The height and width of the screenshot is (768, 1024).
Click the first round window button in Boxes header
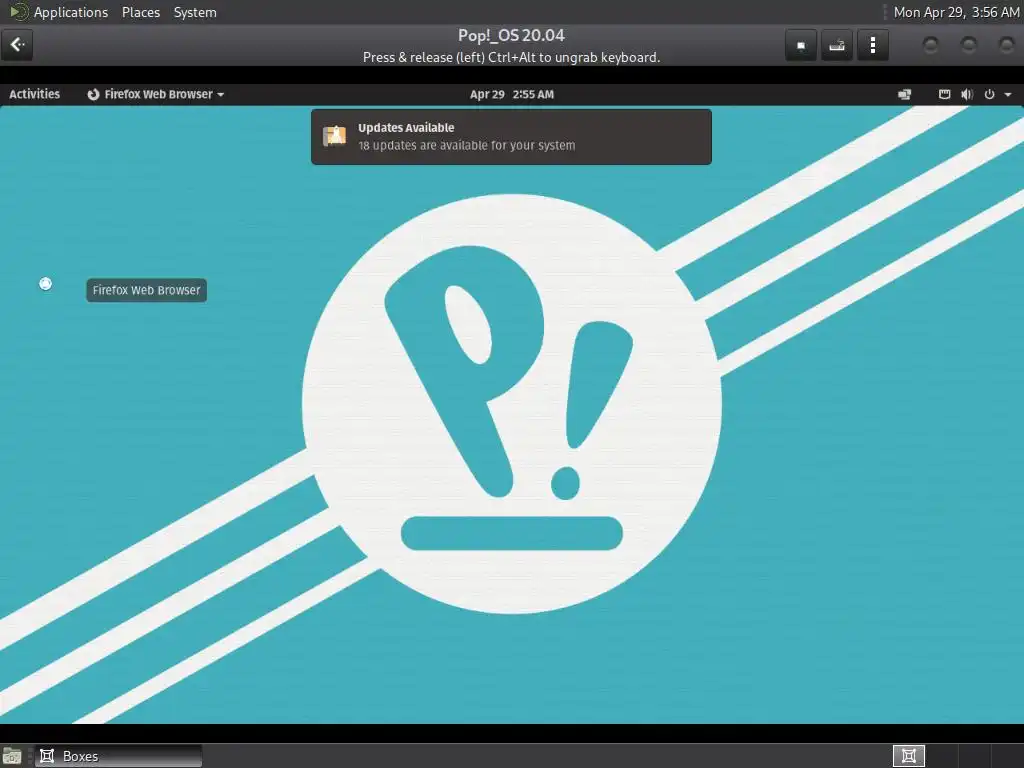[x=931, y=45]
